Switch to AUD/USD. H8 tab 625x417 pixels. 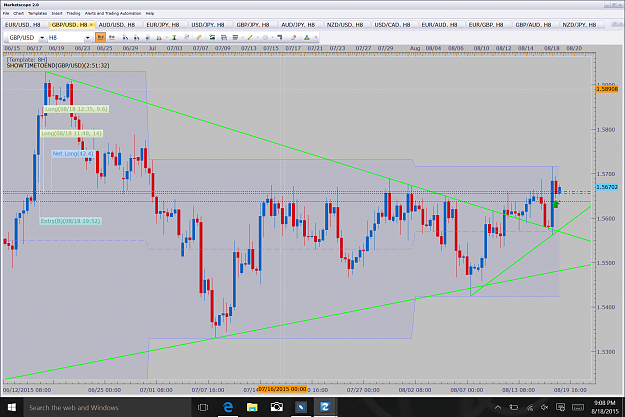click(117, 25)
